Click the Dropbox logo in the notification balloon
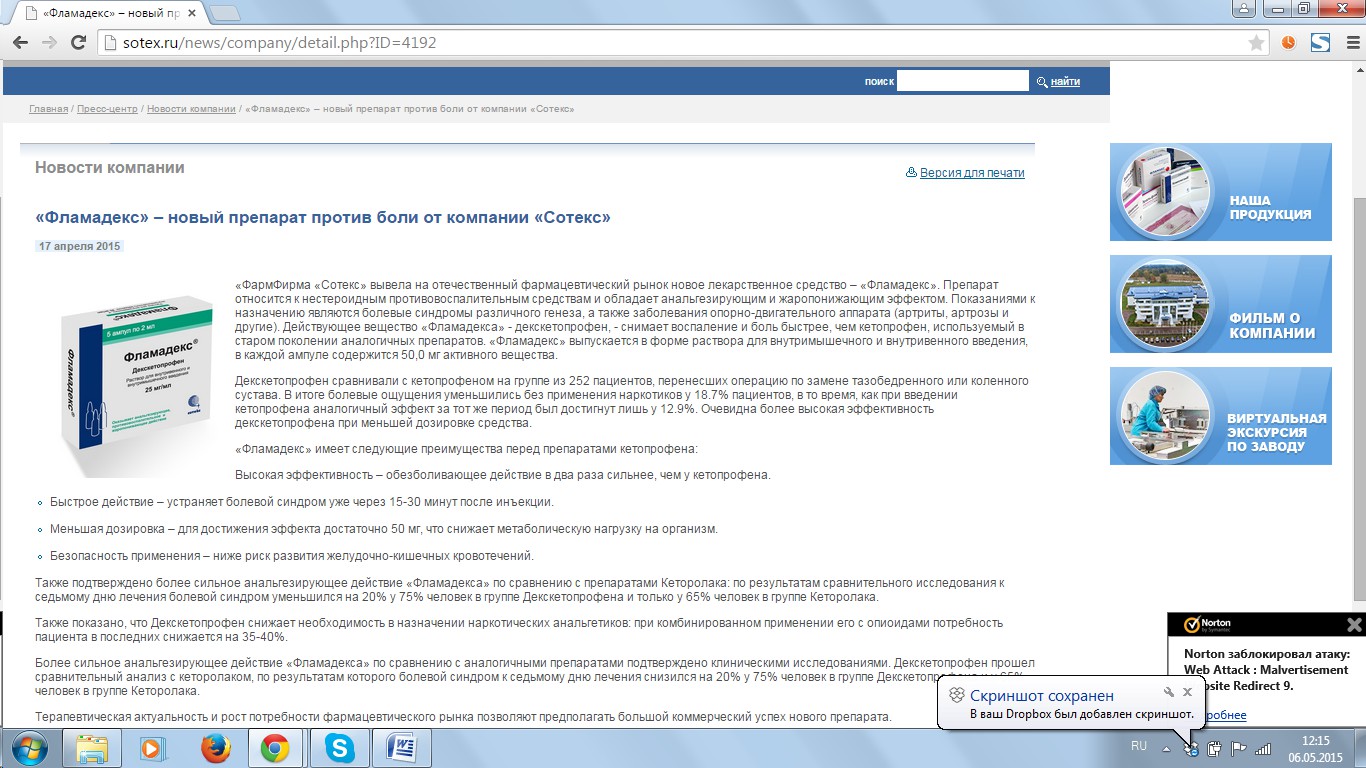Screen dimensions: 1366x768 957,695
